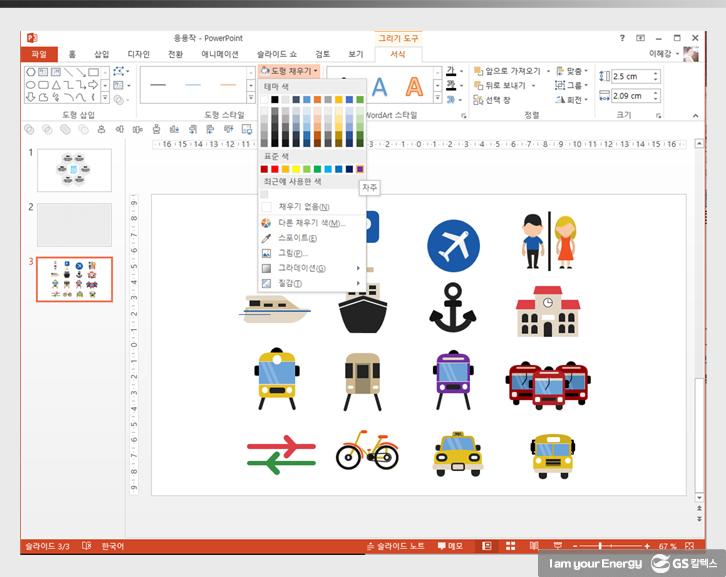Screen dimensions: 726x577
Task: Click the Bring Forward (앞으로 가져오기) icon
Action: (477, 72)
